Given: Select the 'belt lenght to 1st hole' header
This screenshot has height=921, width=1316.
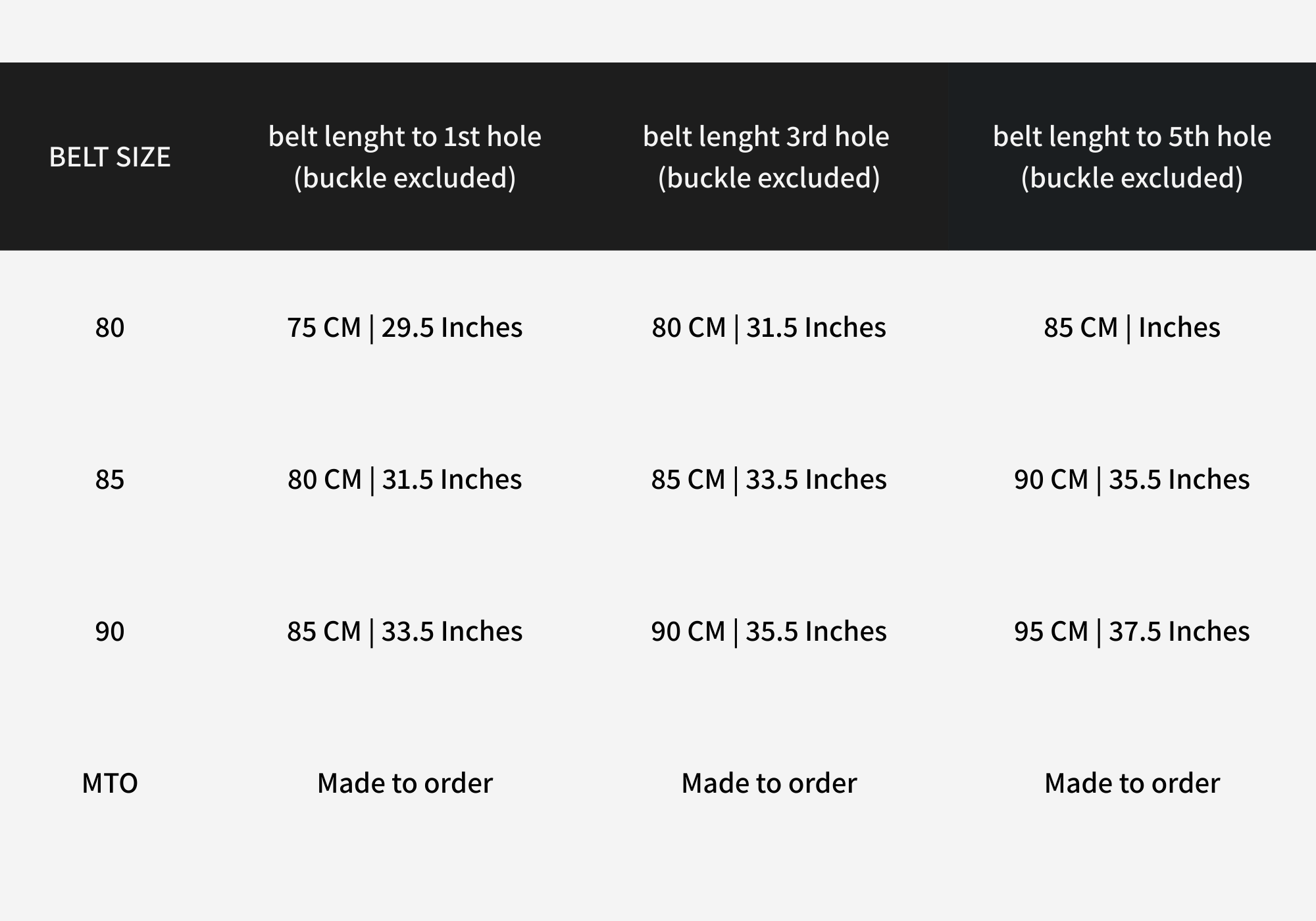Looking at the screenshot, I should (x=405, y=157).
